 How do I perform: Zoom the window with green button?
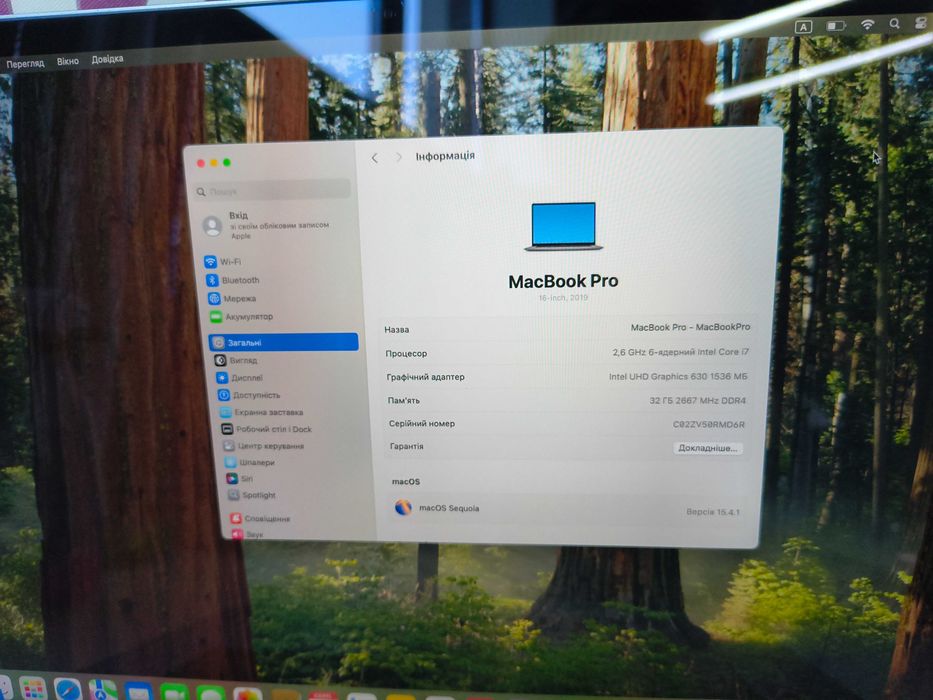[x=227, y=162]
